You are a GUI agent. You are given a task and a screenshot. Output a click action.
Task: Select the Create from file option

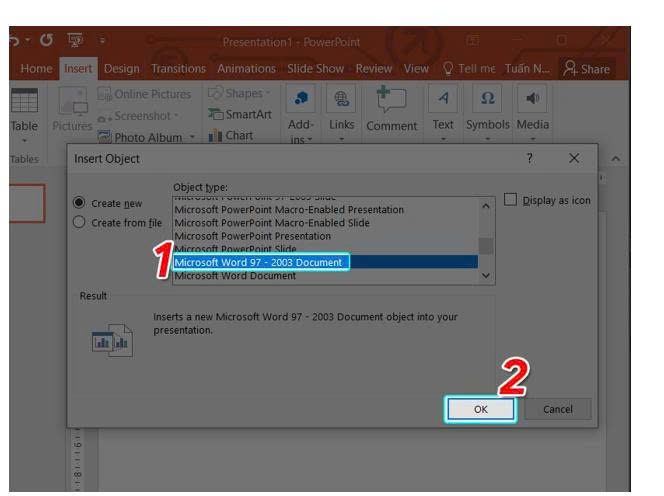tap(79, 222)
